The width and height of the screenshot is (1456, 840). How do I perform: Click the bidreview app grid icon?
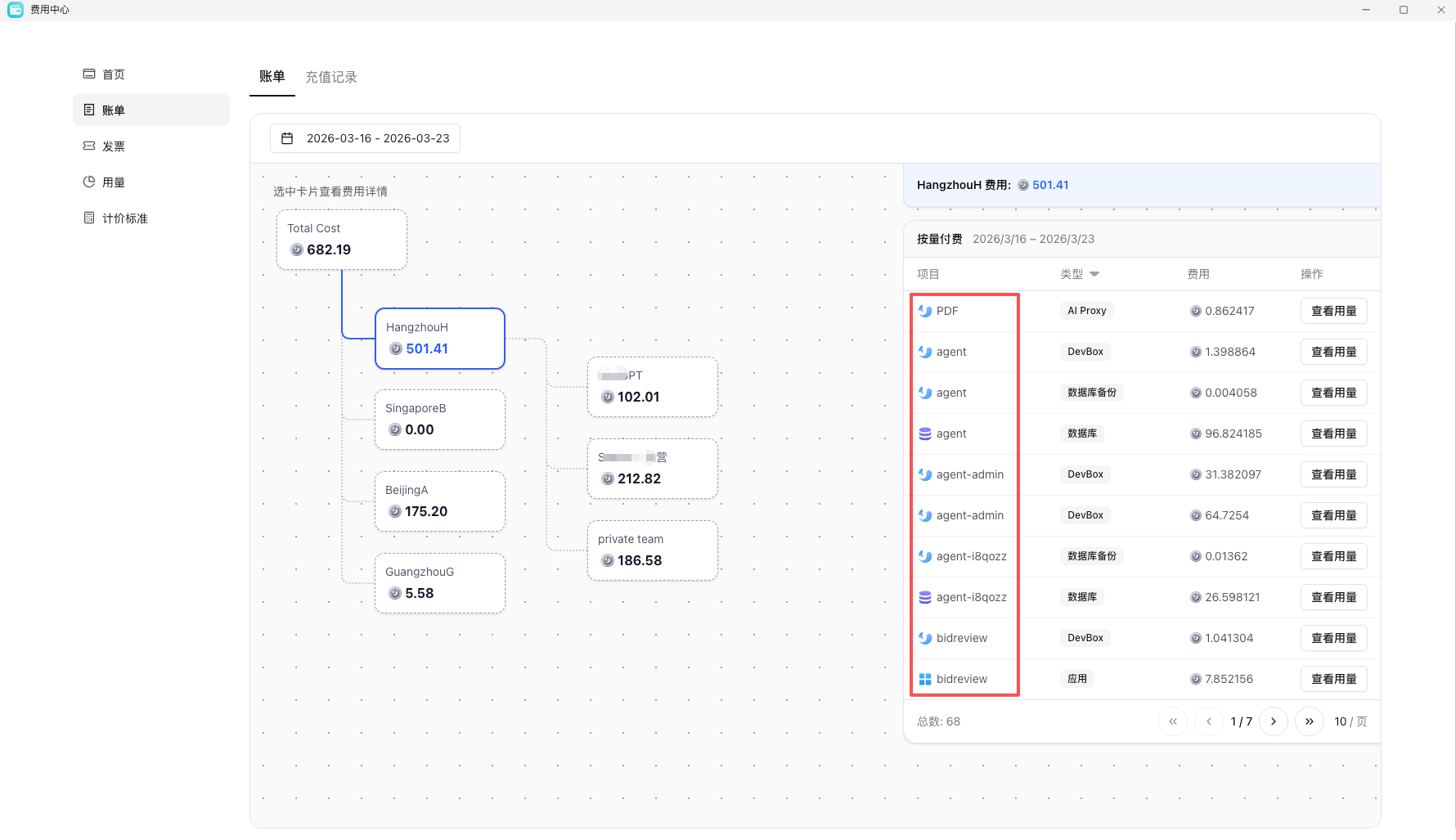(925, 679)
